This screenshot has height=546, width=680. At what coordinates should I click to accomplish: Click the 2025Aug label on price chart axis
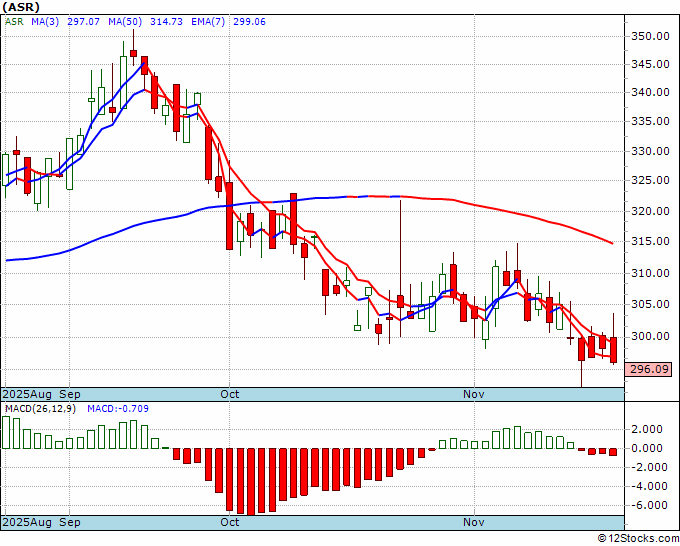click(27, 394)
